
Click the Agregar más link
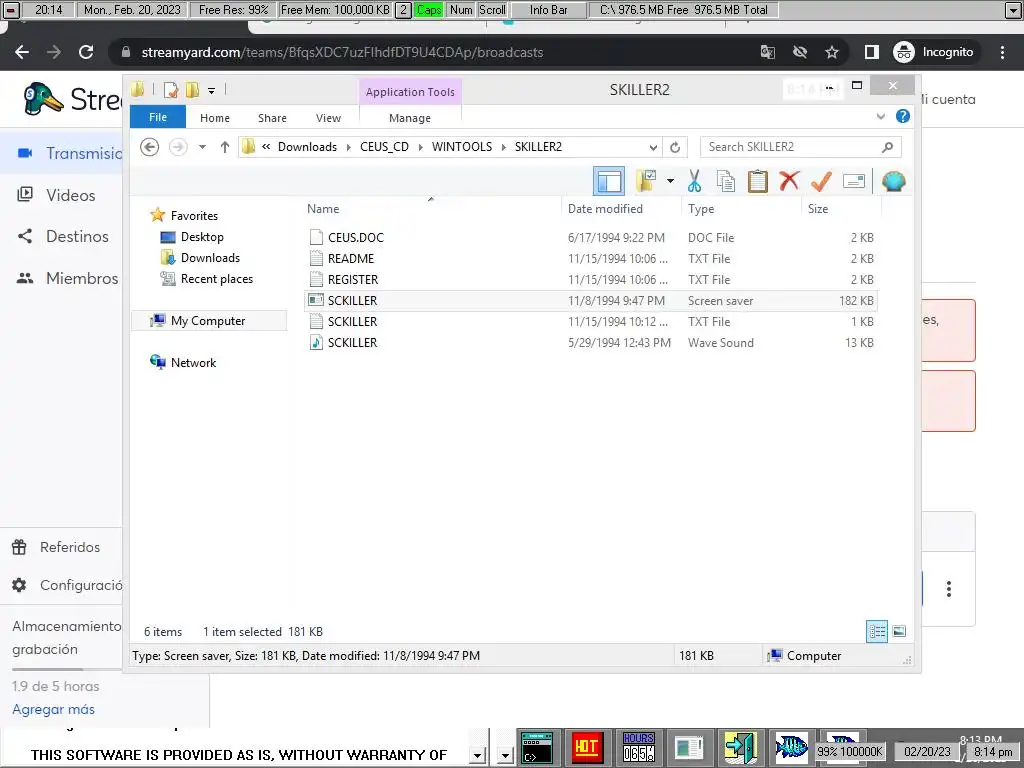54,709
